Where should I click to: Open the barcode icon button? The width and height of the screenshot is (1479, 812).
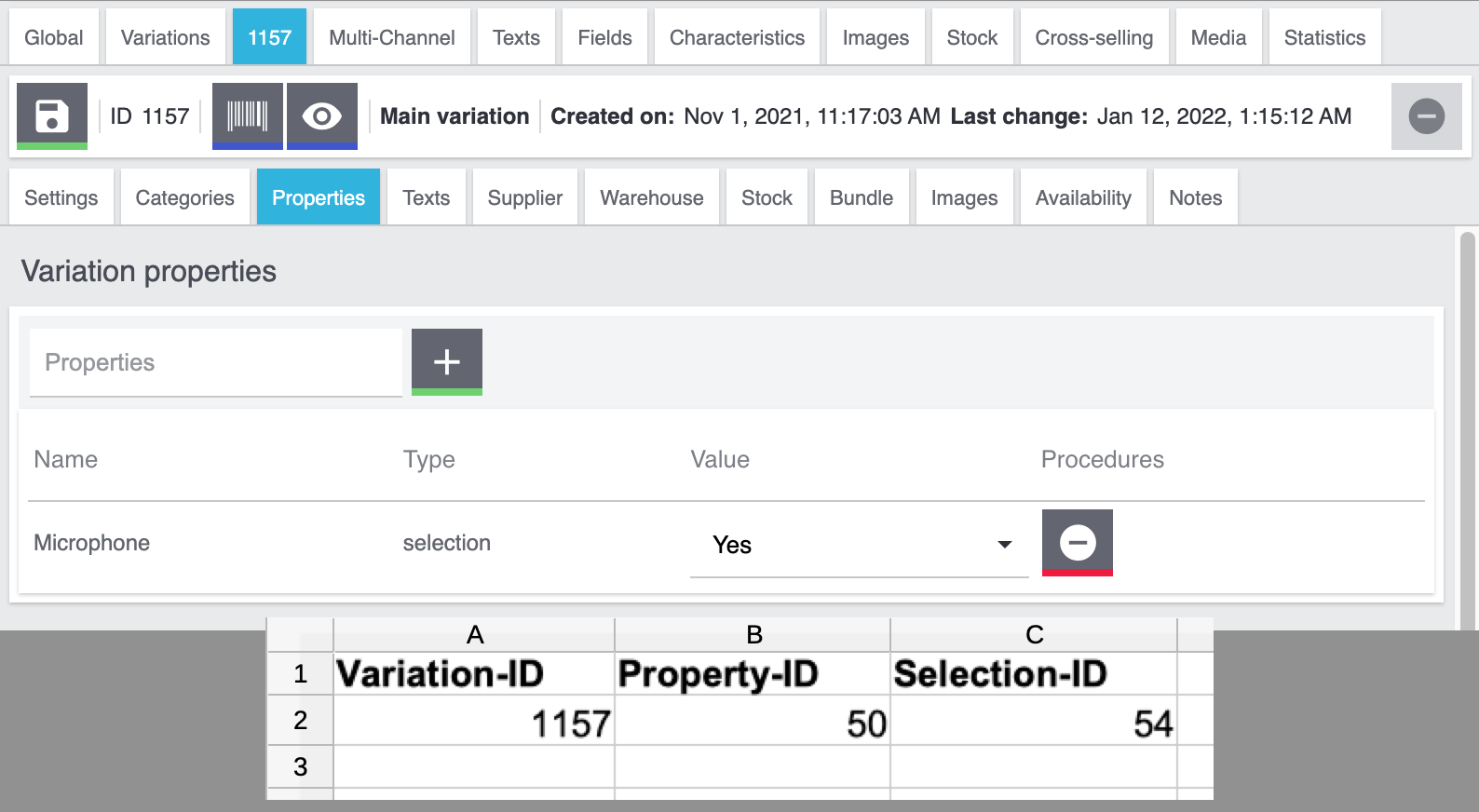[248, 116]
